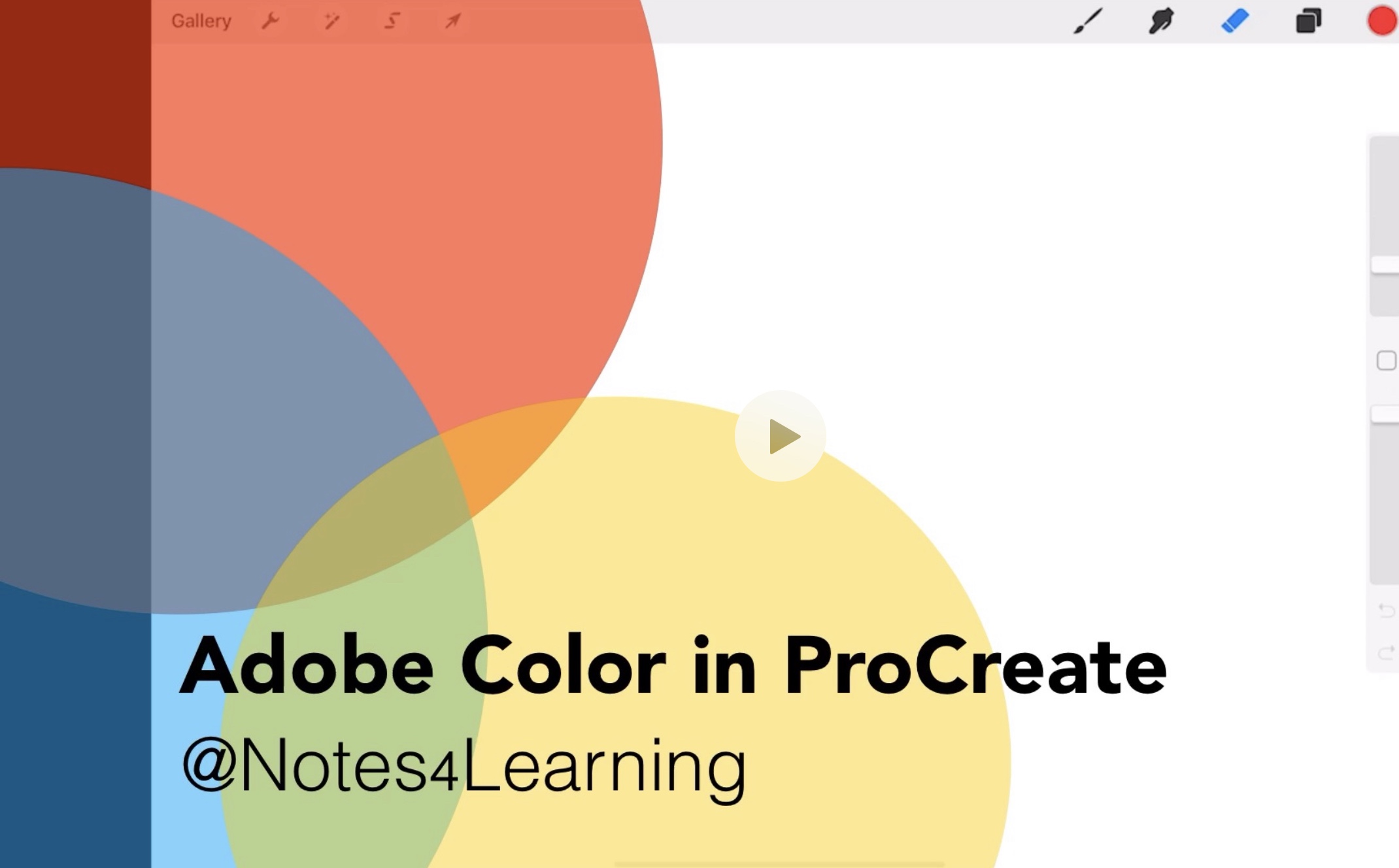Image resolution: width=1399 pixels, height=868 pixels.
Task: Return to the Gallery
Action: click(x=201, y=20)
